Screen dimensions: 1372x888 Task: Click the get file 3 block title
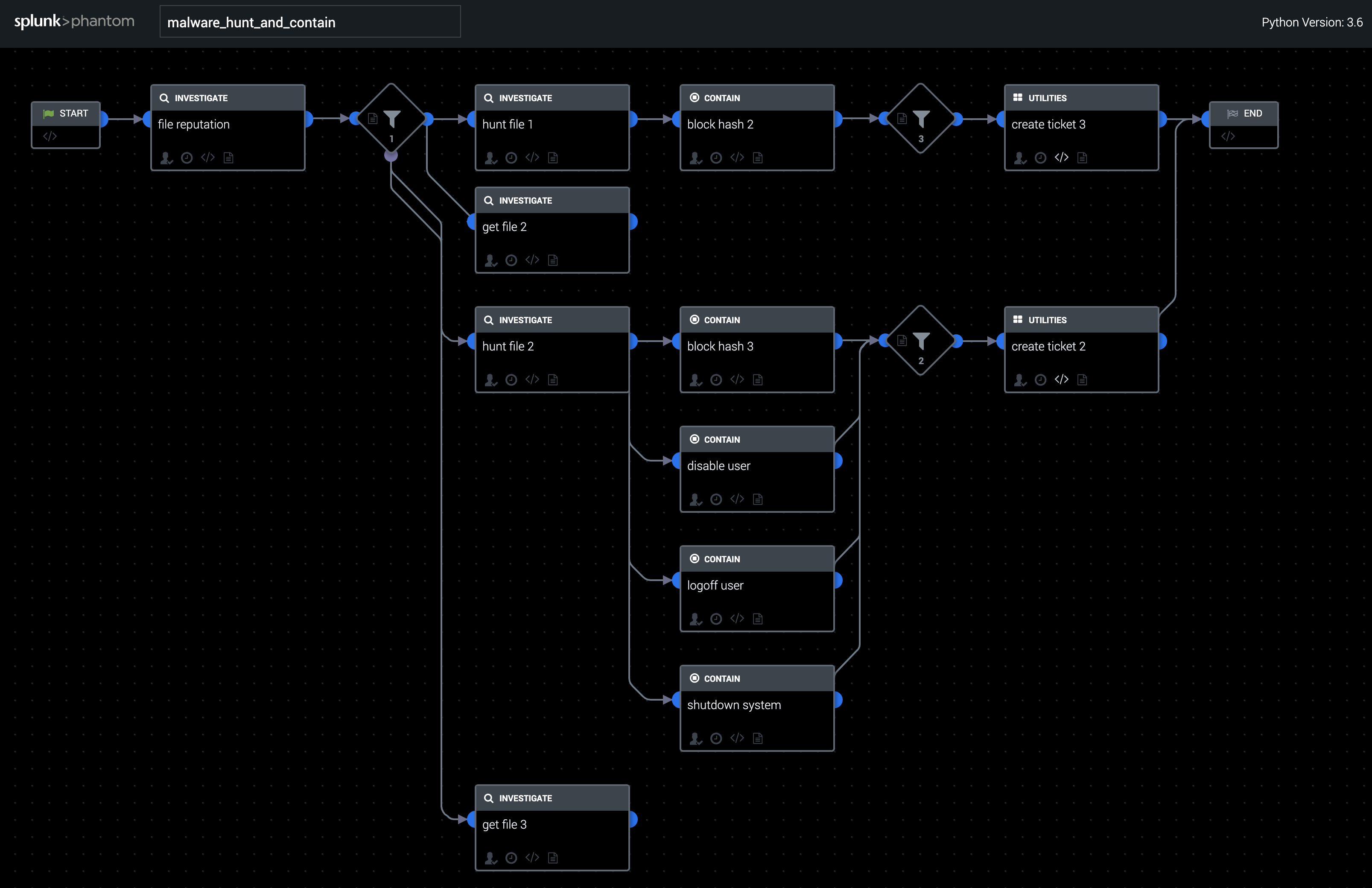505,824
